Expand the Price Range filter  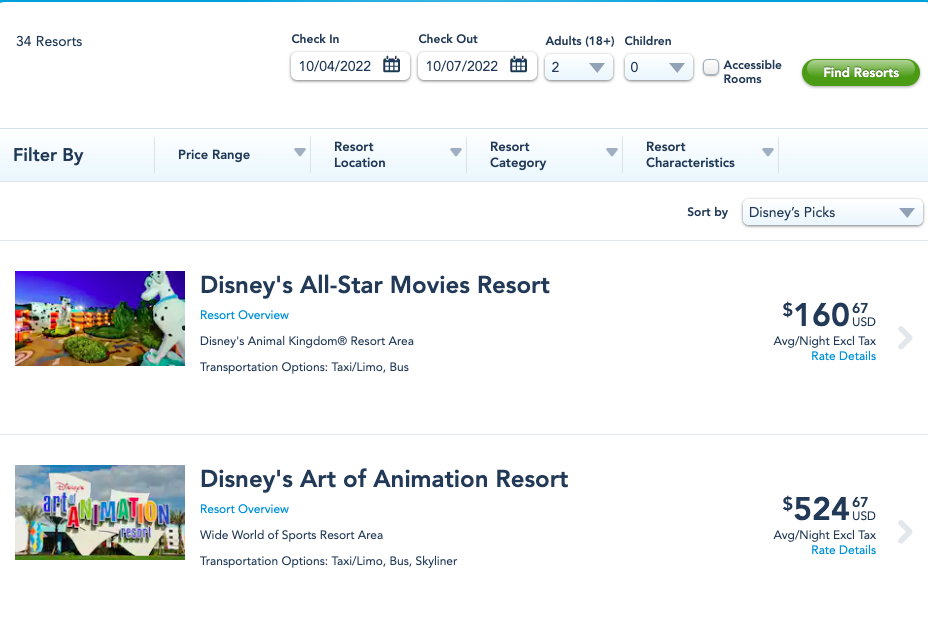click(x=233, y=155)
